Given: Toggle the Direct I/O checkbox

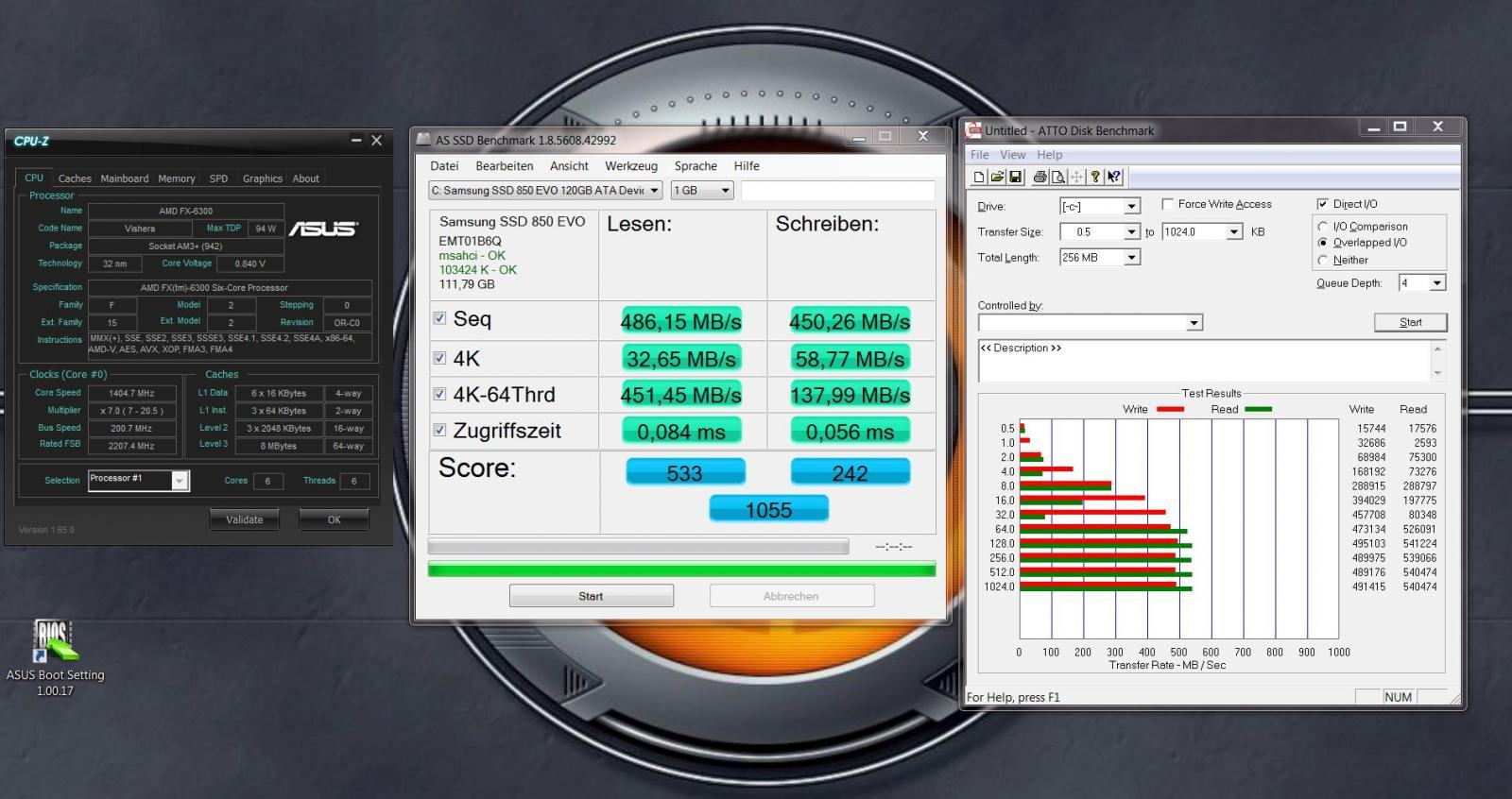Looking at the screenshot, I should pyautogui.click(x=1323, y=204).
